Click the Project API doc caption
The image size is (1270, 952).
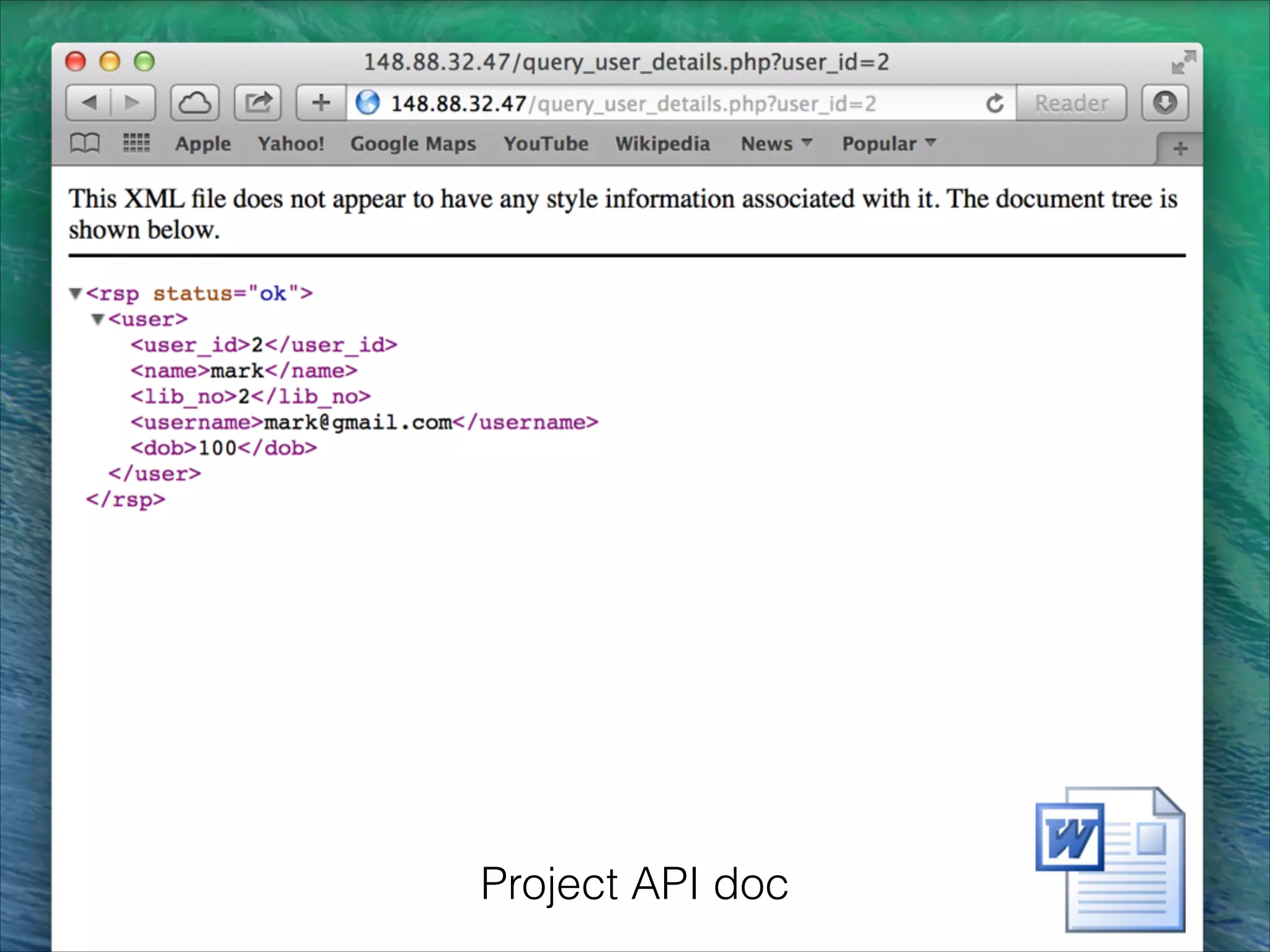(x=634, y=884)
